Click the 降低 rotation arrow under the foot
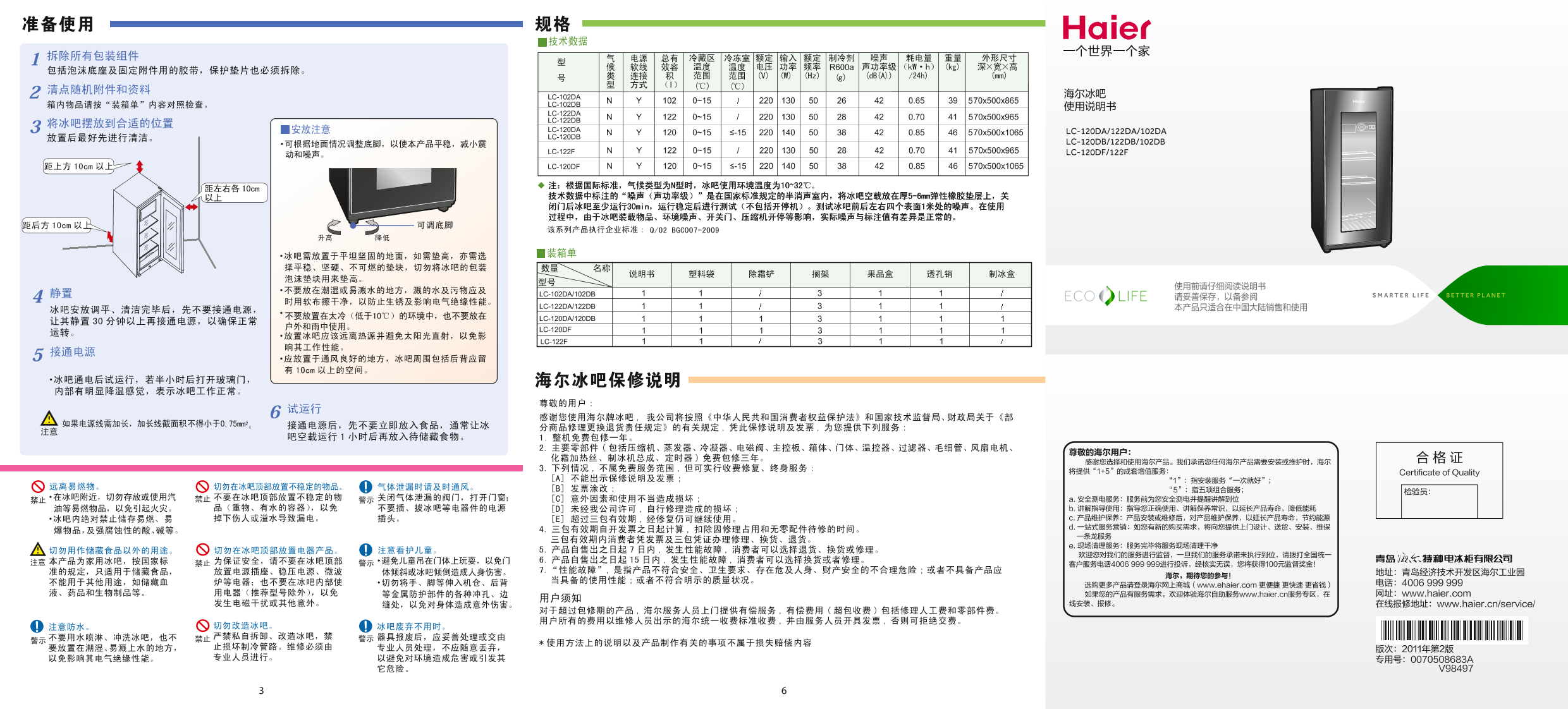The width and height of the screenshot is (1568, 709). pyautogui.click(x=372, y=226)
